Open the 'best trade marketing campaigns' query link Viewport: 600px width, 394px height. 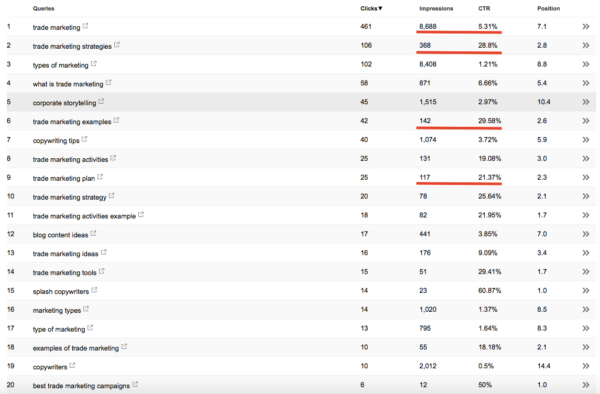(x=81, y=386)
